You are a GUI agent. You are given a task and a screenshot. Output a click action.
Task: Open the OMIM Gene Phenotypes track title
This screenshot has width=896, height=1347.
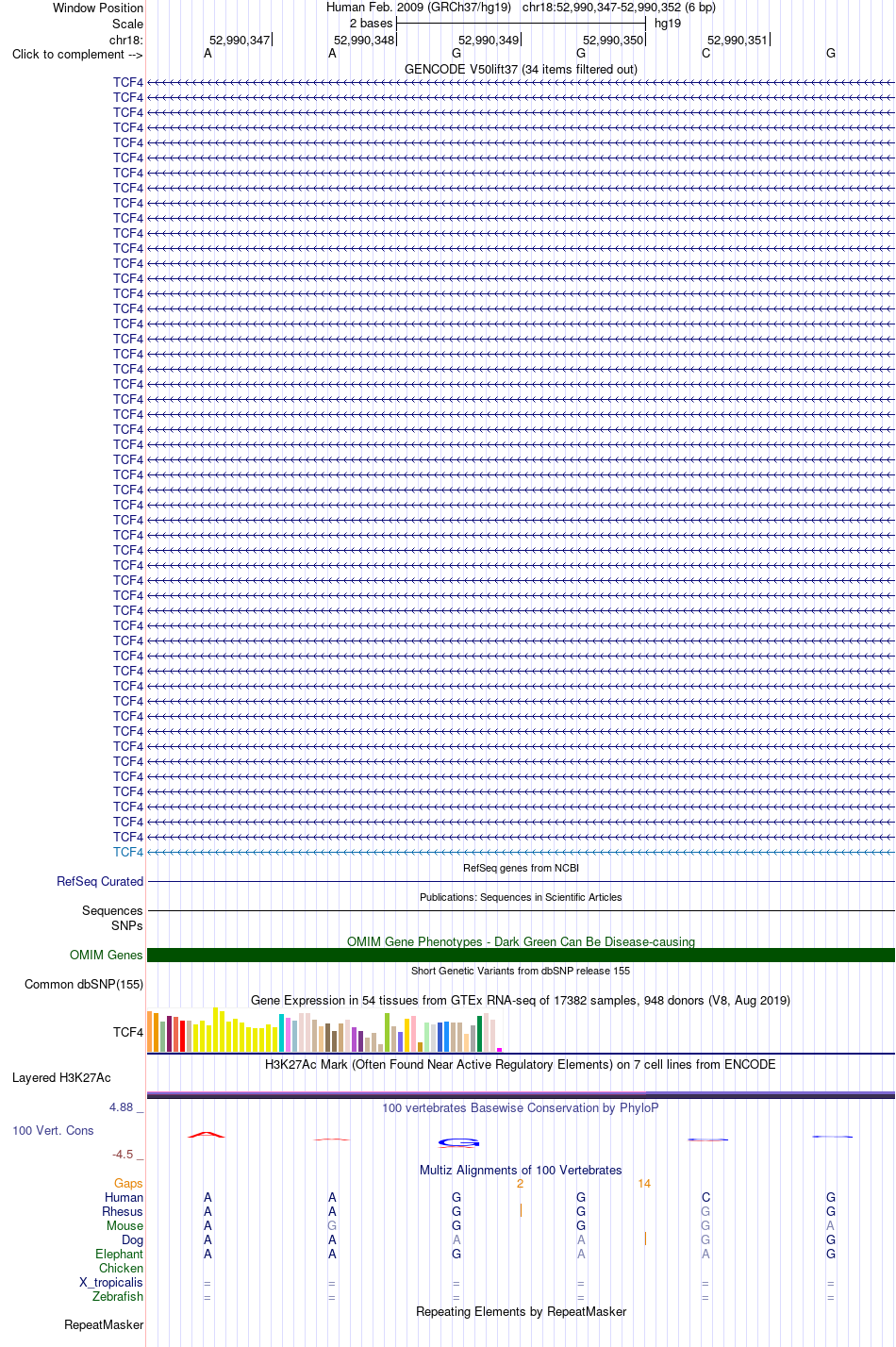pyautogui.click(x=521, y=942)
